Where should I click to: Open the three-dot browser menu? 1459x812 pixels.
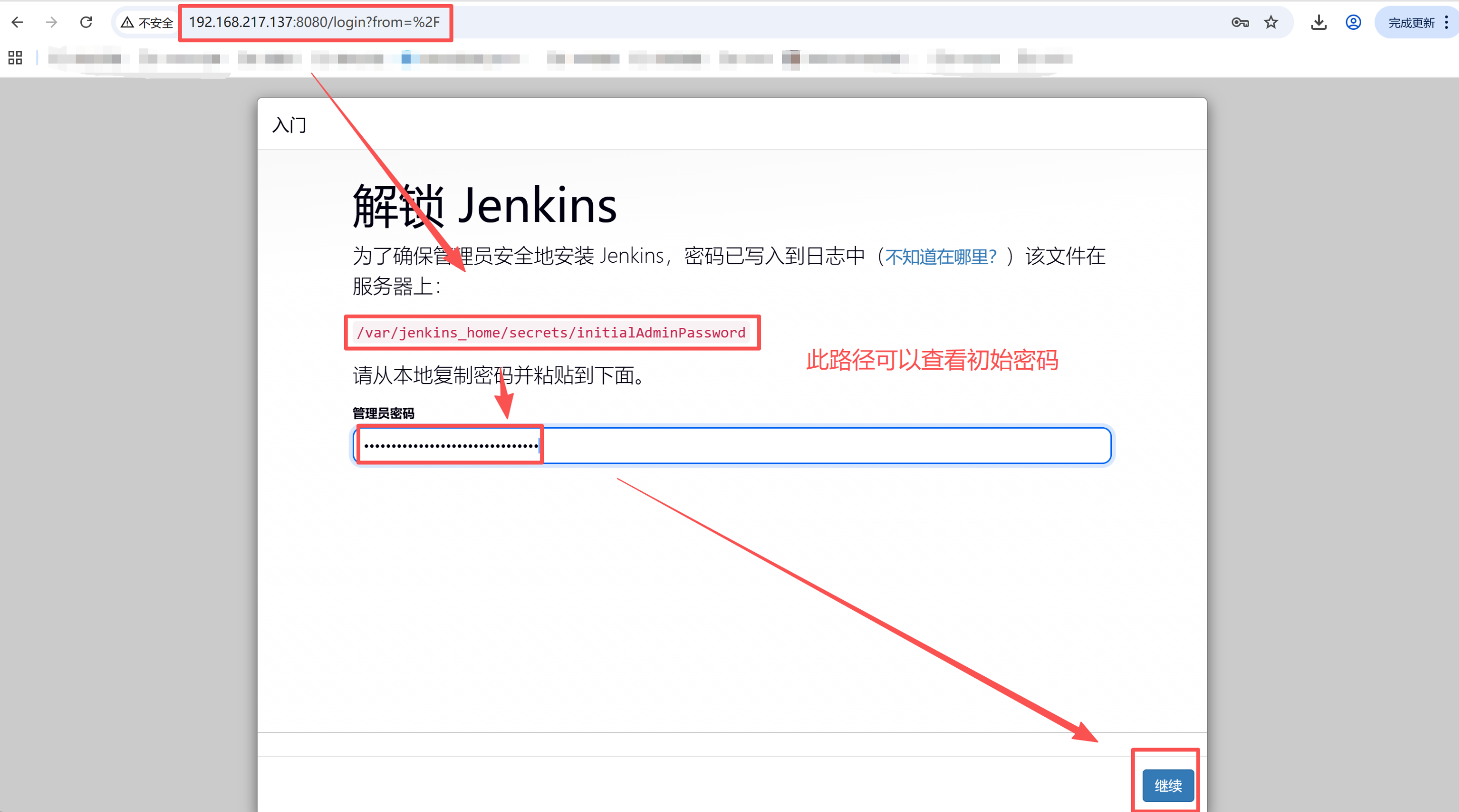tap(1446, 23)
